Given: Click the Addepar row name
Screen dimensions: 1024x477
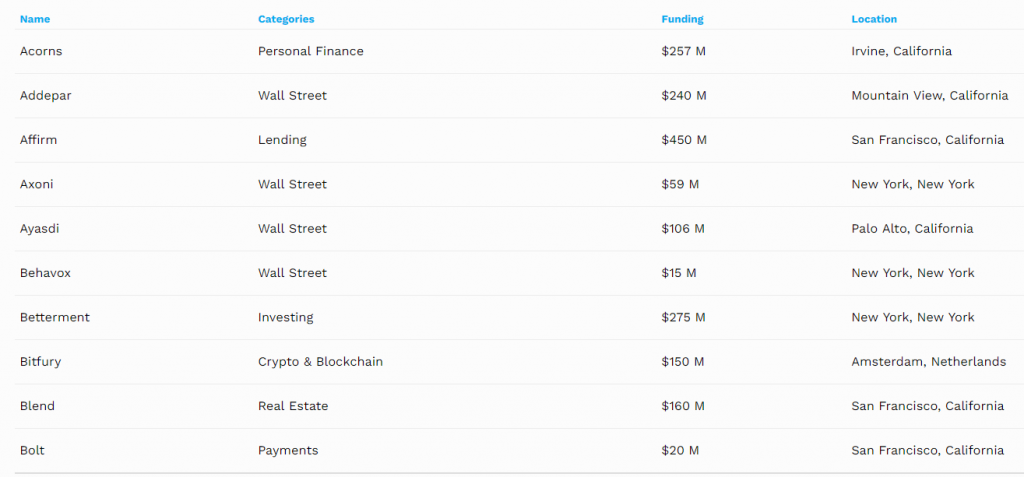Looking at the screenshot, I should tap(46, 96).
